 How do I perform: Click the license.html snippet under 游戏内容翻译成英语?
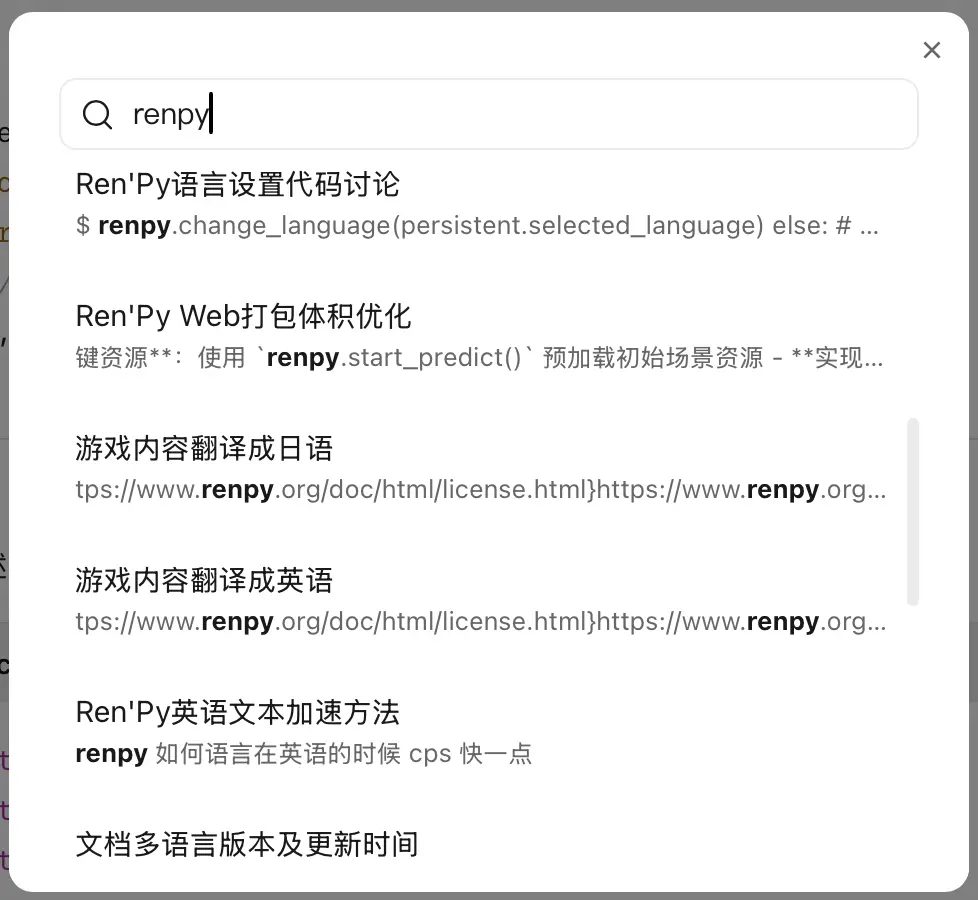(480, 622)
